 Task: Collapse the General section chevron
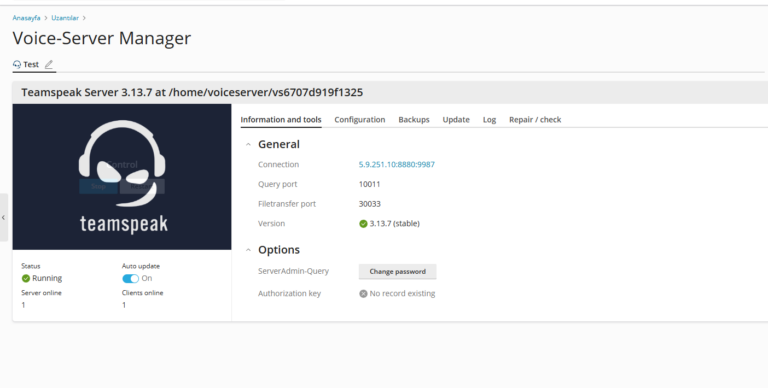tap(248, 145)
